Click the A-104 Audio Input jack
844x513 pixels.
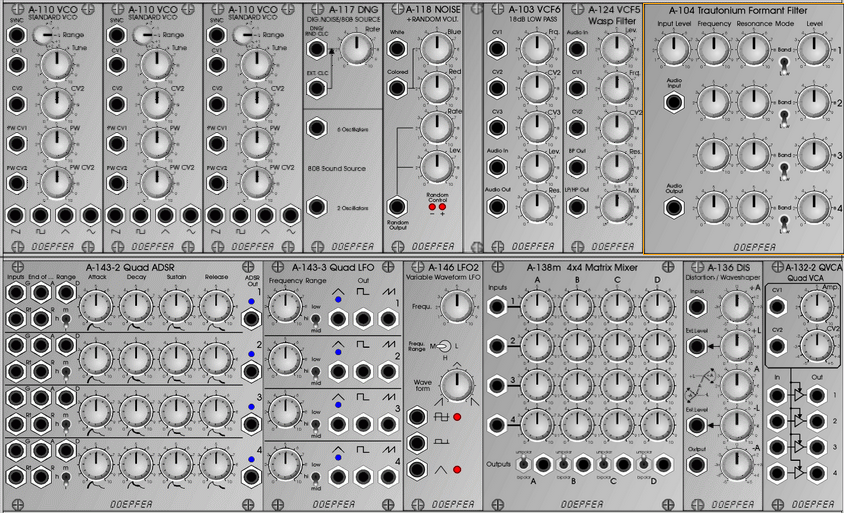pos(674,102)
